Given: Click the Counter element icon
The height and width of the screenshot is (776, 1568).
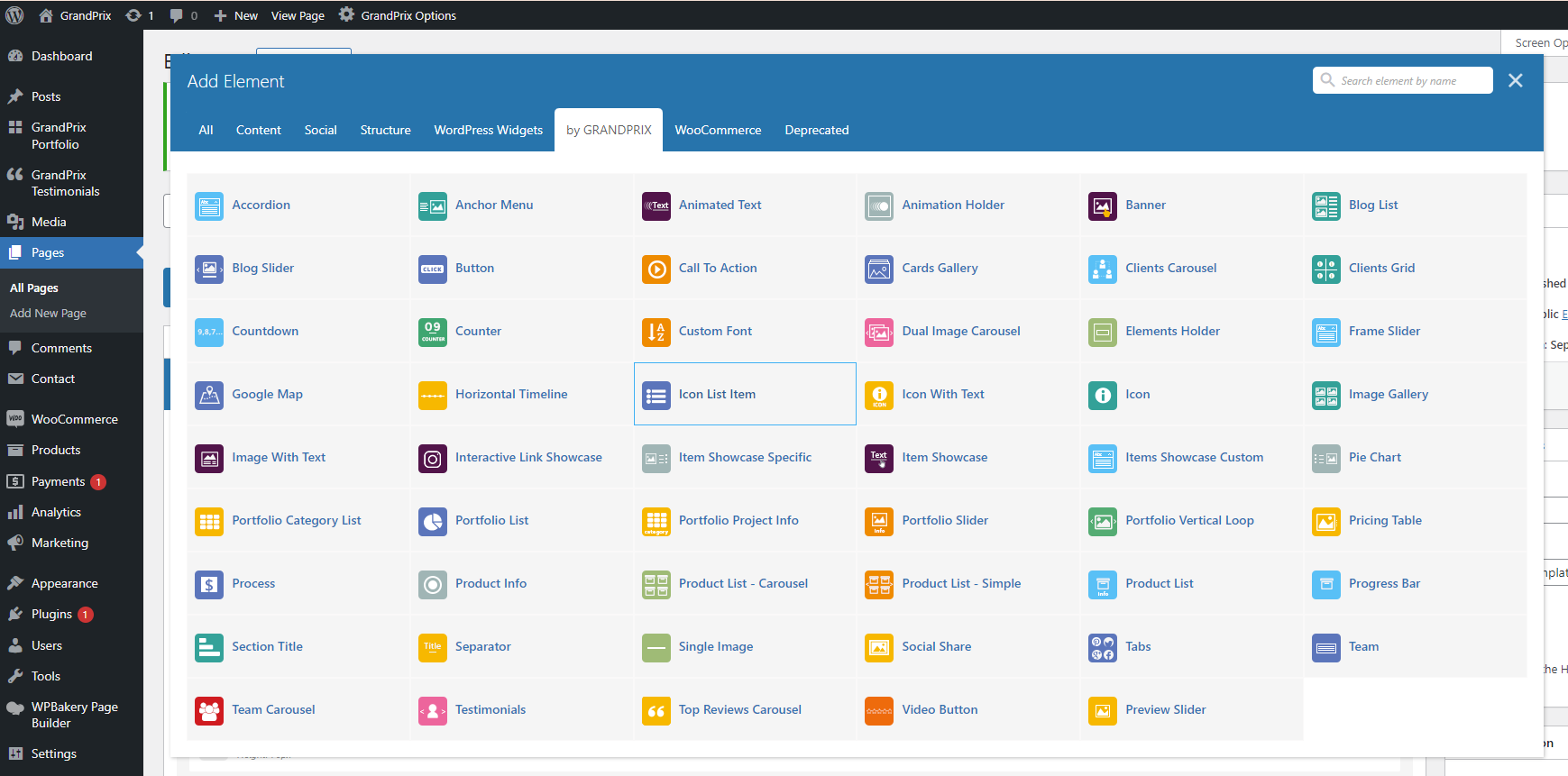Looking at the screenshot, I should (x=433, y=333).
